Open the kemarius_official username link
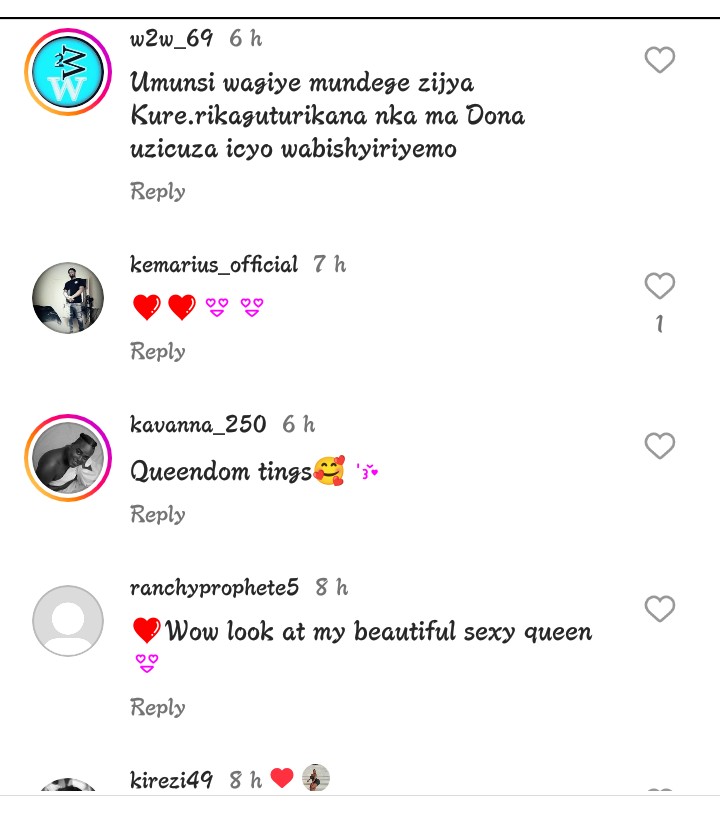The height and width of the screenshot is (814, 720). tap(214, 265)
